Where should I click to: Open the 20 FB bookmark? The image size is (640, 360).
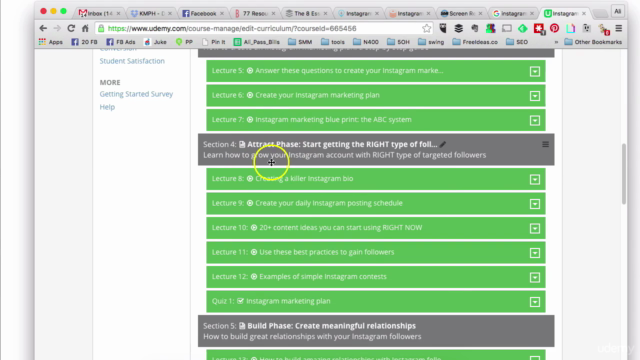pos(84,42)
